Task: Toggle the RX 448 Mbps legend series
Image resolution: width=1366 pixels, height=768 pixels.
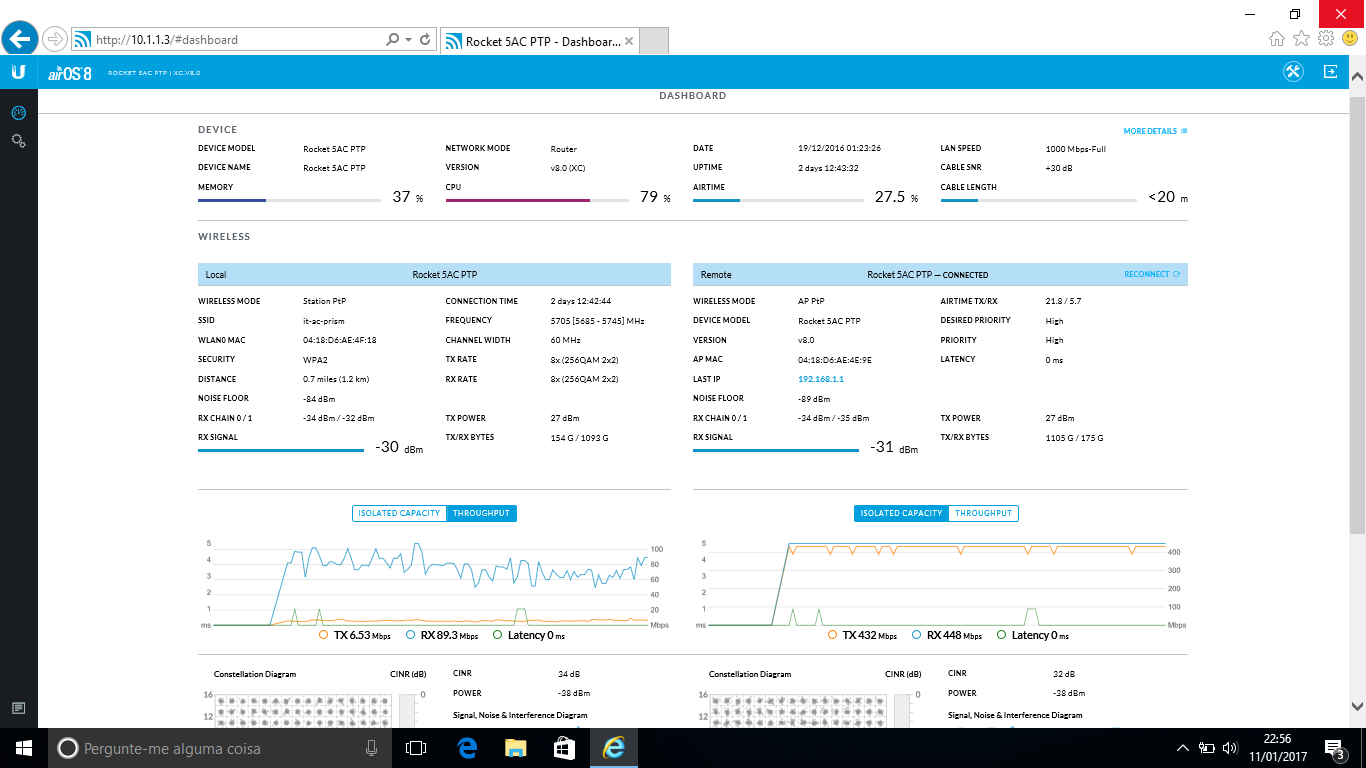Action: (x=946, y=635)
